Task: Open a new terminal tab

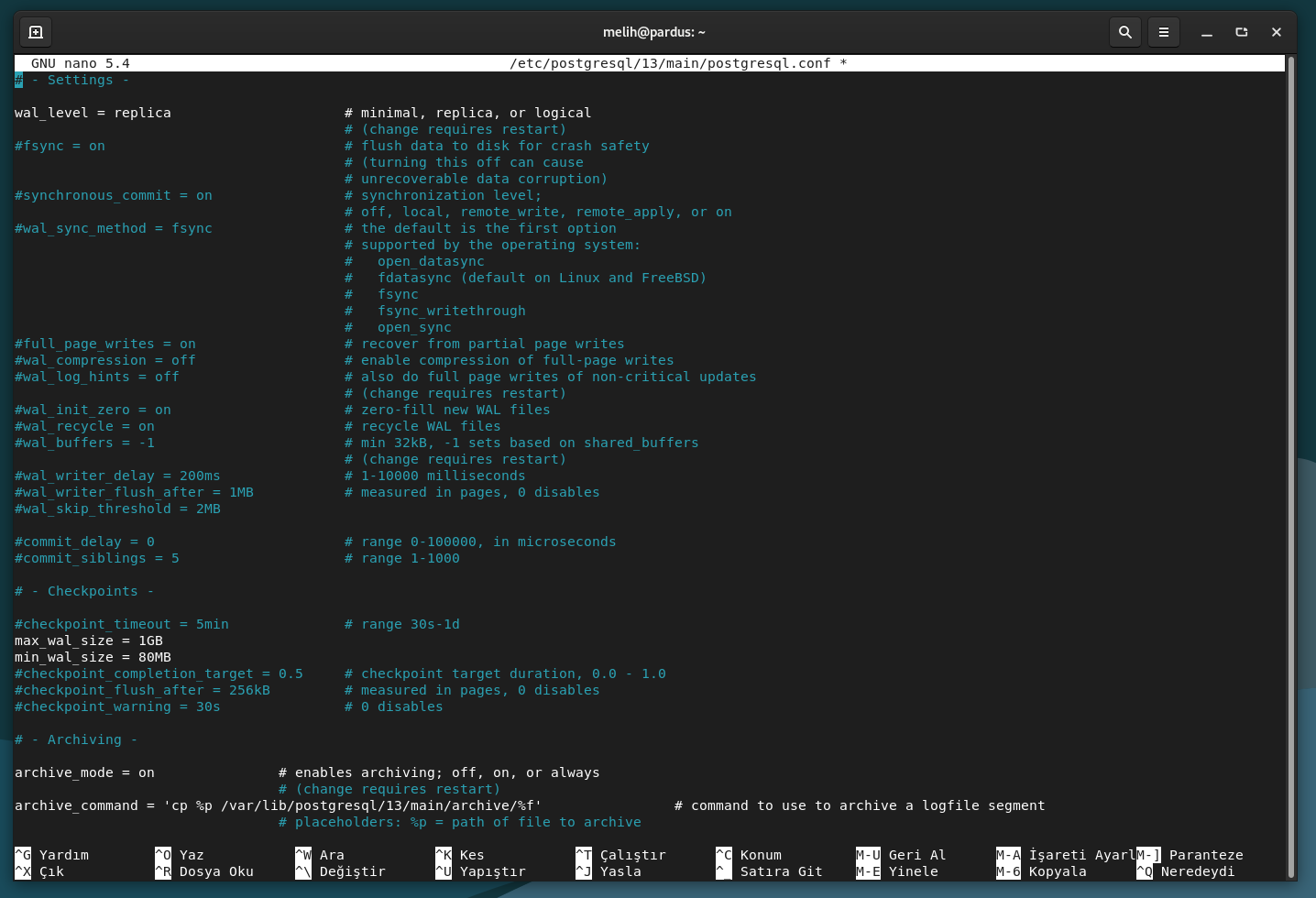Action: tap(36, 32)
